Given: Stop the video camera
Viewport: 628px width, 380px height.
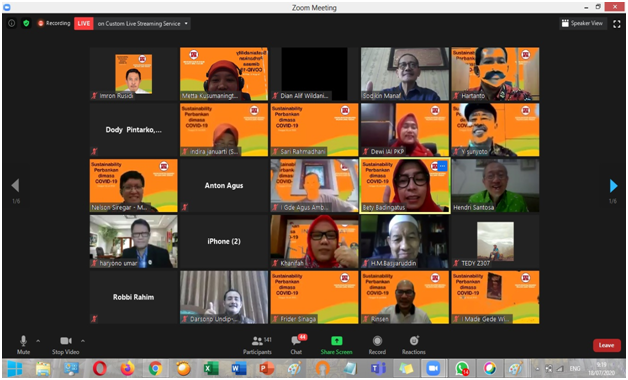Looking at the screenshot, I should 66,345.
